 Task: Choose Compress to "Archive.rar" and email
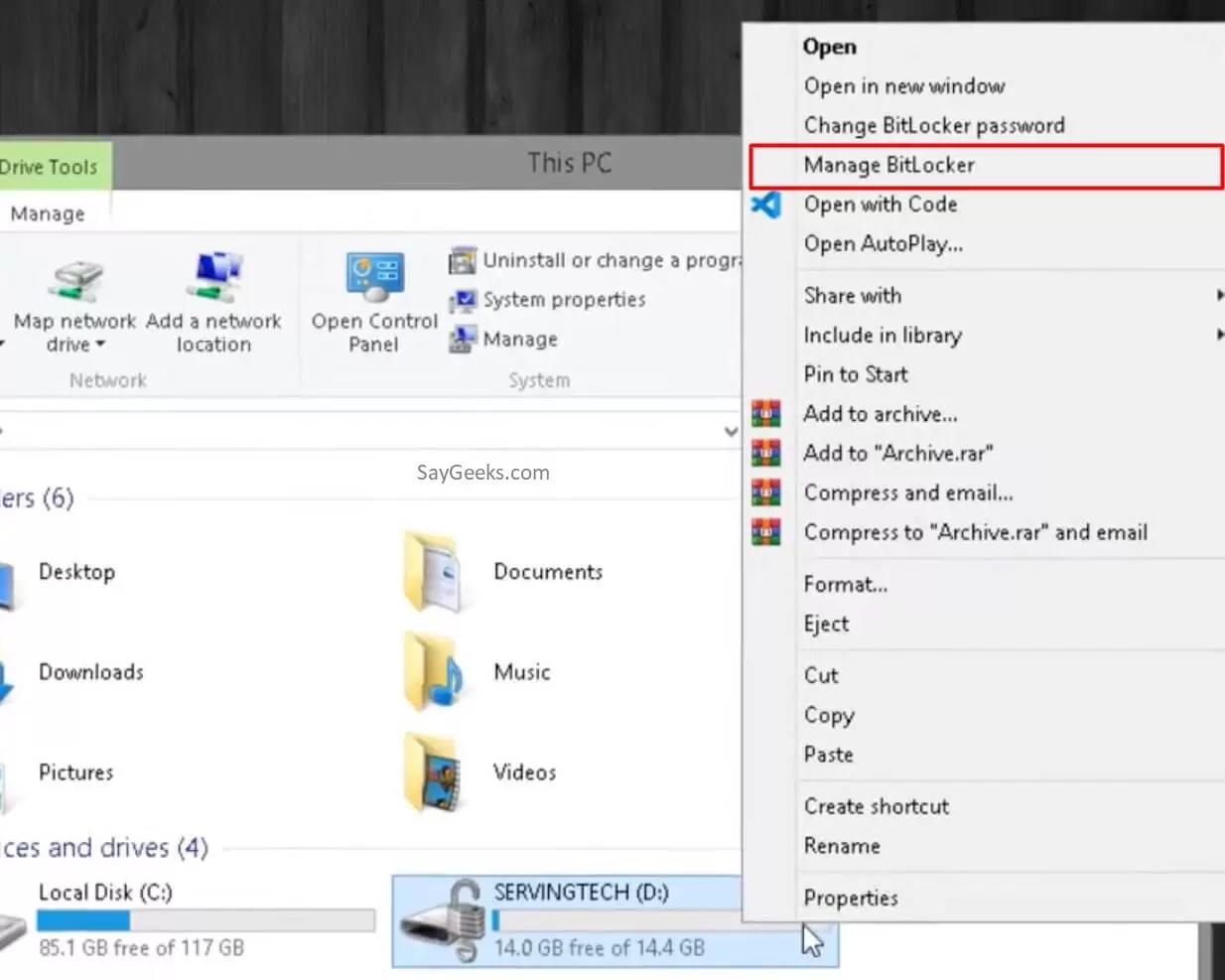click(x=976, y=533)
